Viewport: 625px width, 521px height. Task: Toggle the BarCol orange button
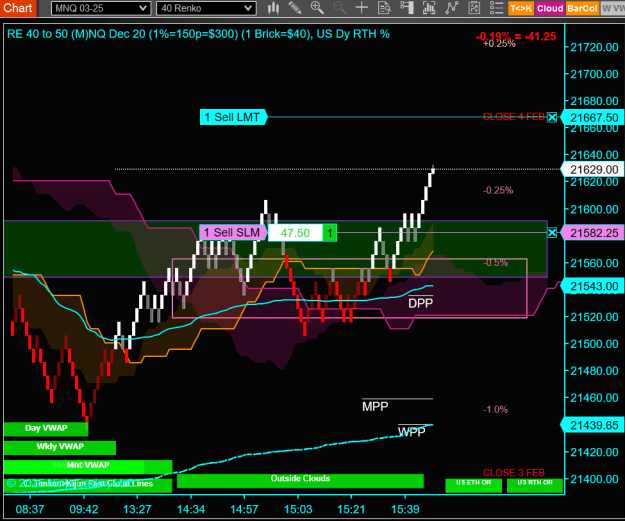coord(582,8)
